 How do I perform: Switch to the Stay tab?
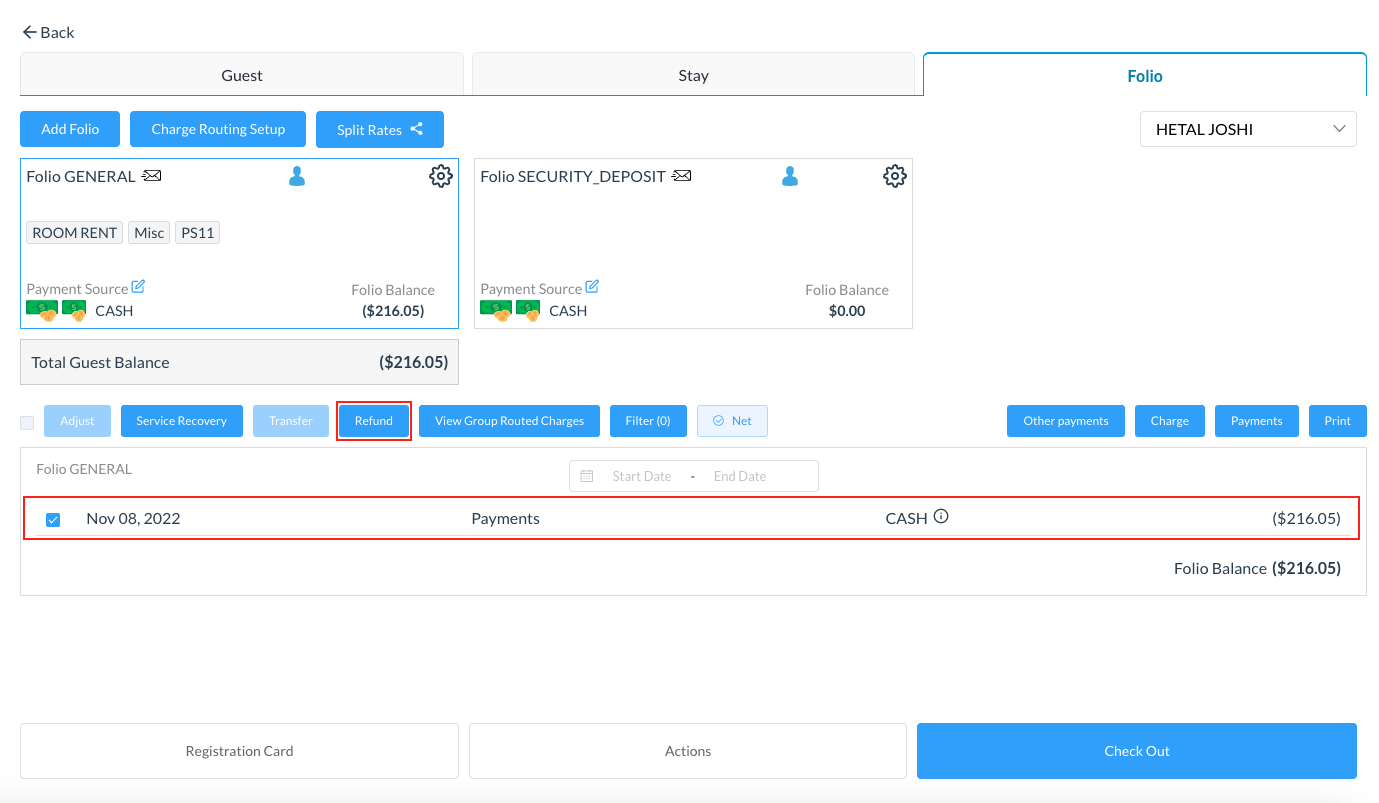(x=693, y=75)
